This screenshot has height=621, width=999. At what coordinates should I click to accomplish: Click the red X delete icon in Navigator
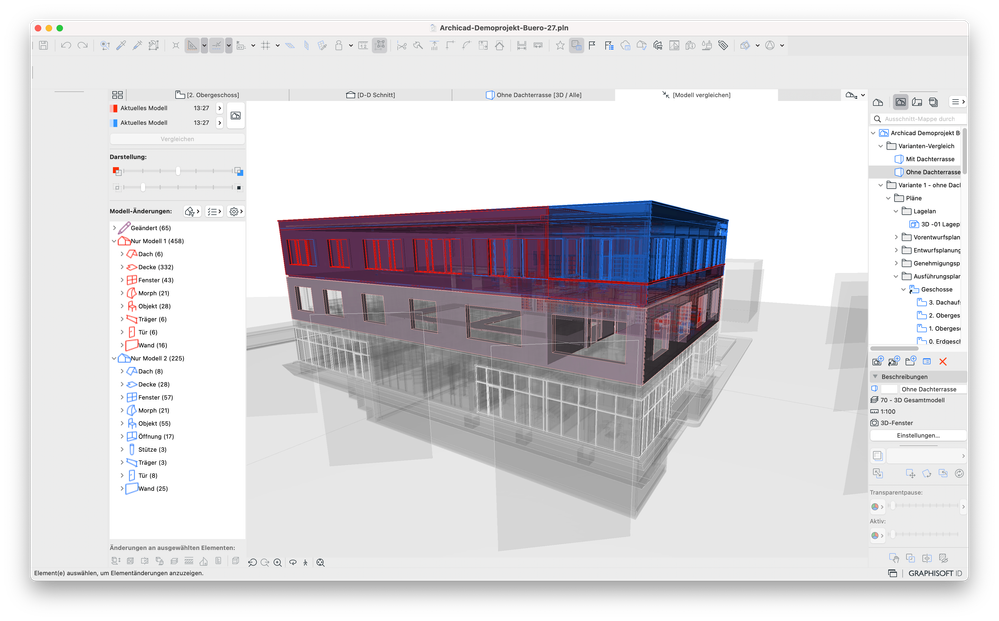943,362
